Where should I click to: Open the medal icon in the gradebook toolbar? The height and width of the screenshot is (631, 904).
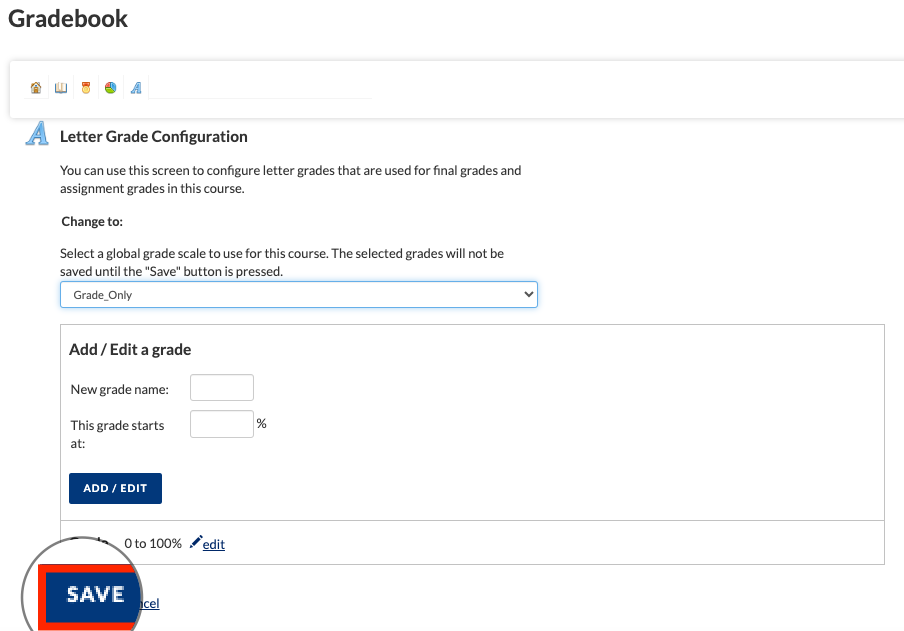[x=86, y=88]
